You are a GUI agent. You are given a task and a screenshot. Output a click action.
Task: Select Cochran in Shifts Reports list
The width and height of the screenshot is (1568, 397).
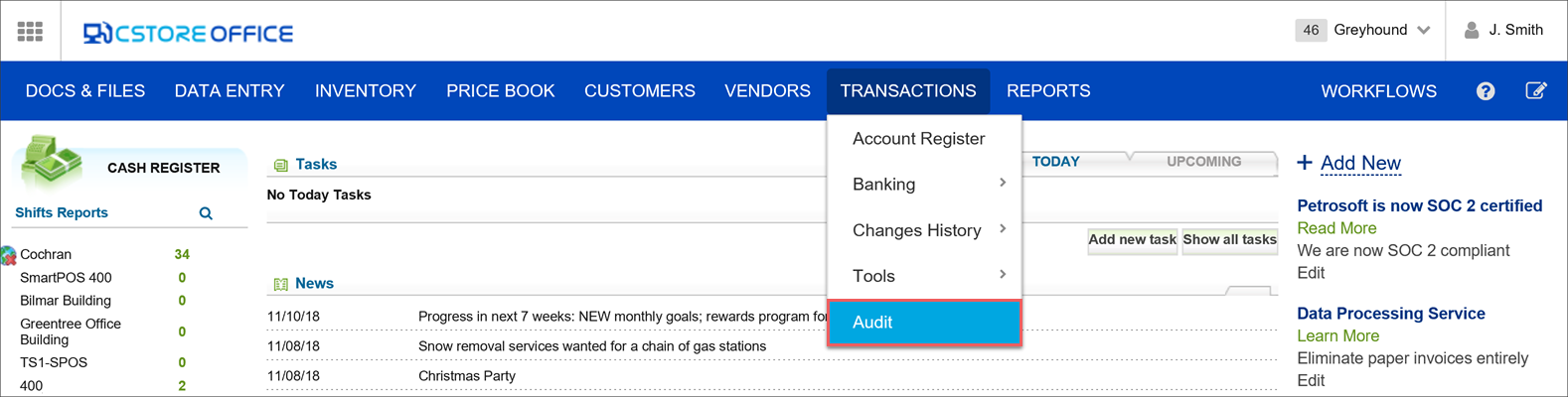click(x=46, y=255)
